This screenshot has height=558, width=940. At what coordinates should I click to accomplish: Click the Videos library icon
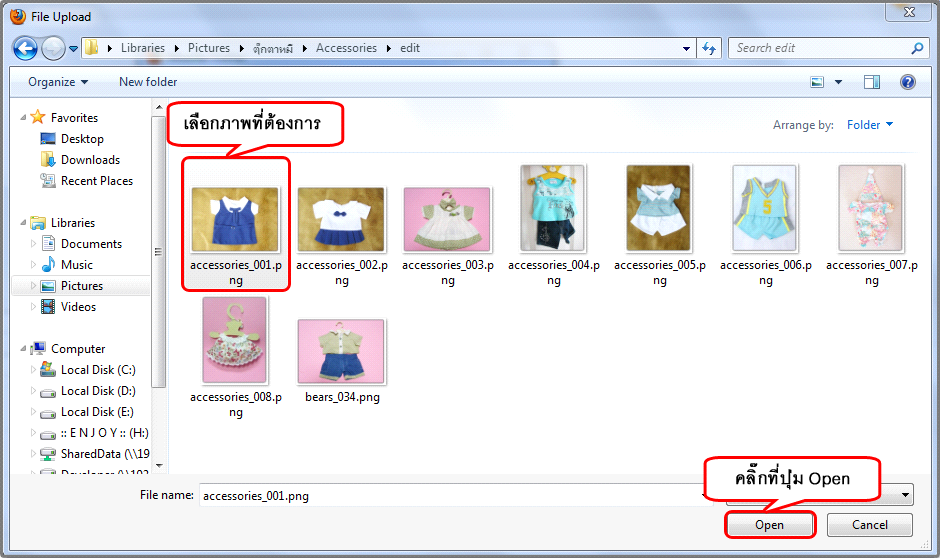pos(48,306)
